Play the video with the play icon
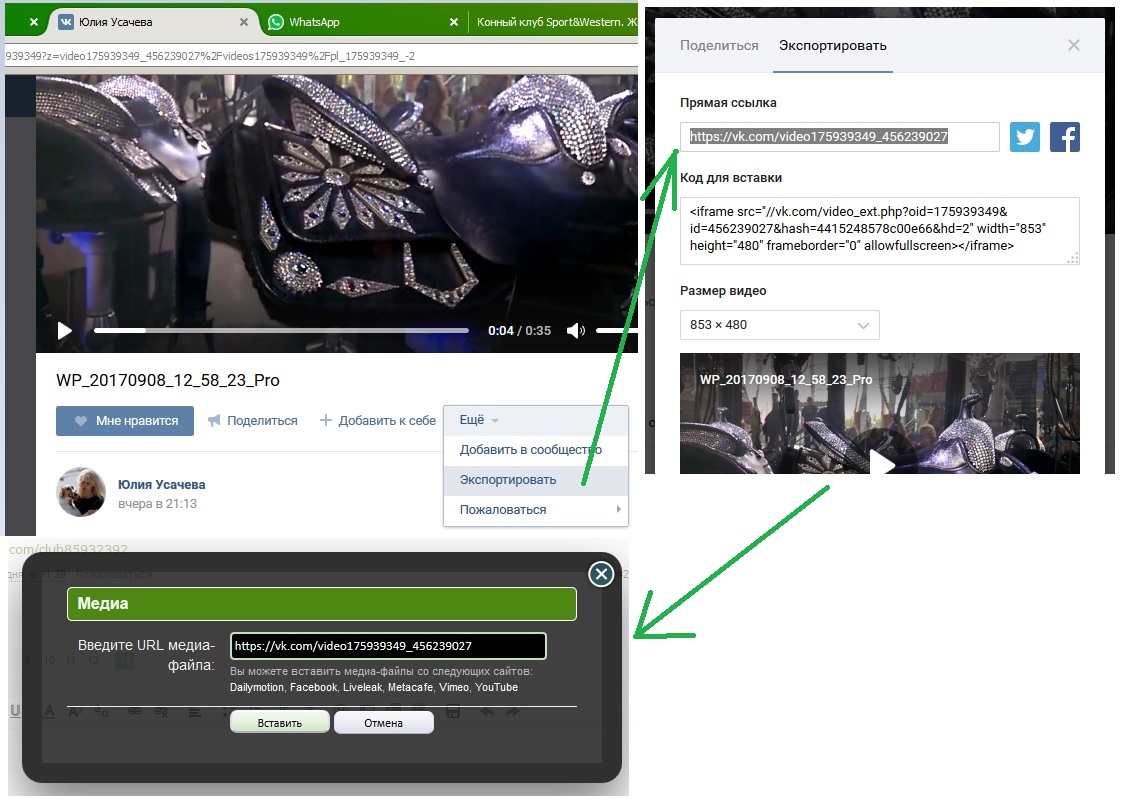Screen dimensions: 1122x802 [64, 331]
